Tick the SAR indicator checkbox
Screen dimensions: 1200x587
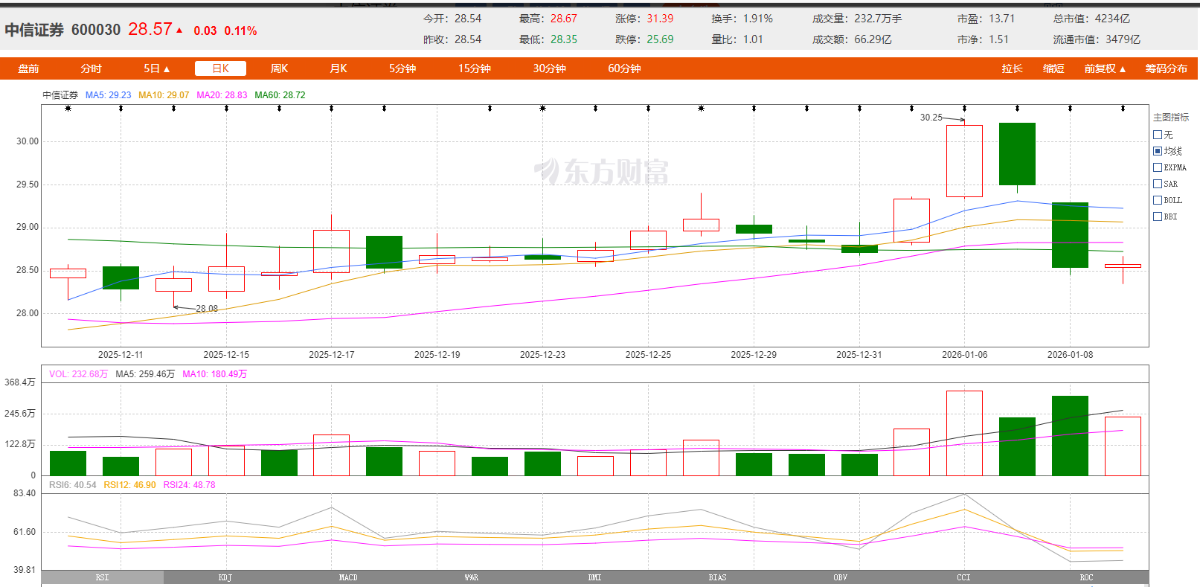click(1158, 183)
